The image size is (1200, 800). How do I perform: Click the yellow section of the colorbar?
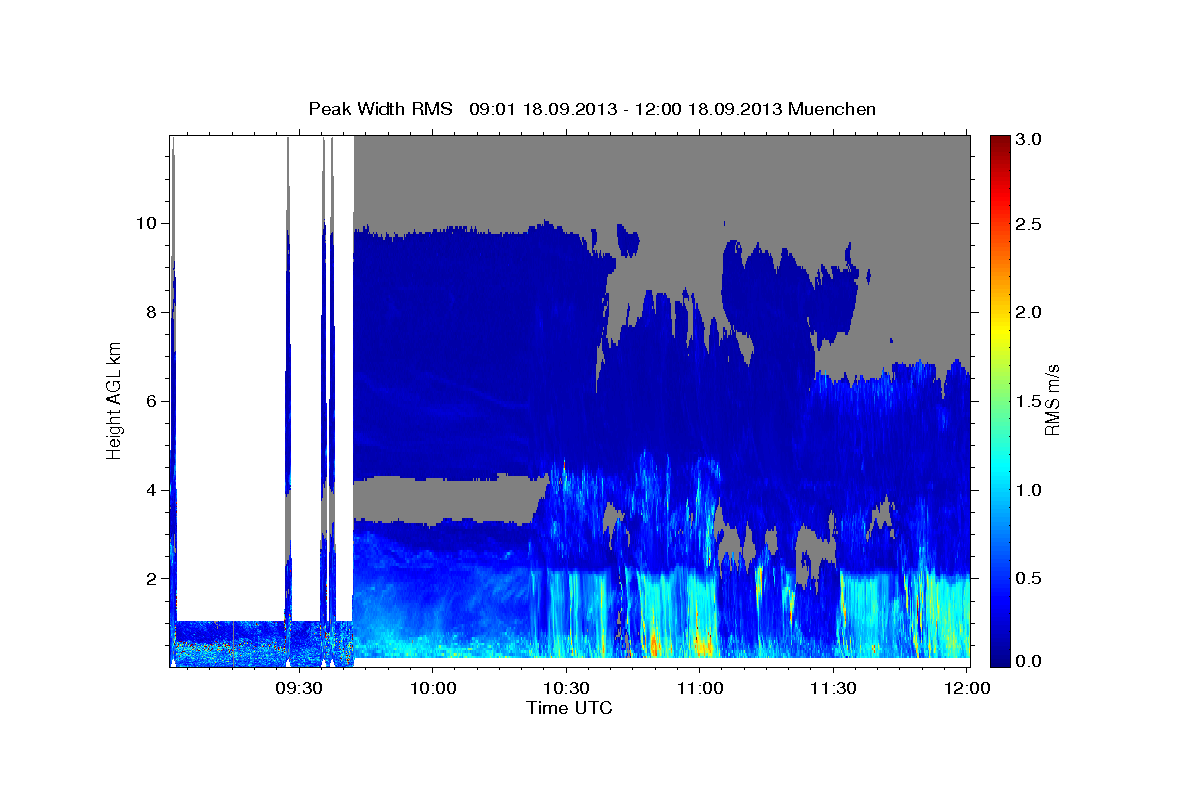click(1000, 330)
